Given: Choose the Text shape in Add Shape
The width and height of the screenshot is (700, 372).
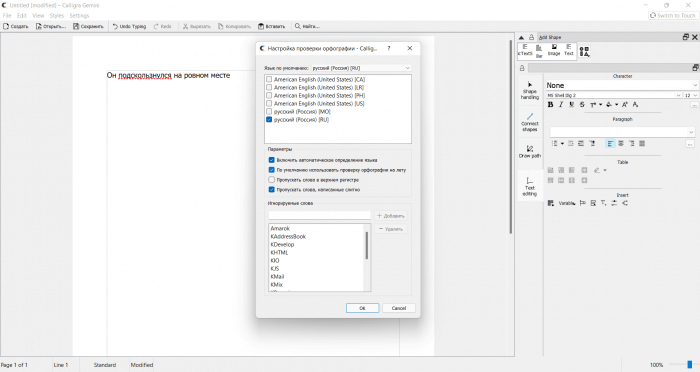Looking at the screenshot, I should click(569, 50).
